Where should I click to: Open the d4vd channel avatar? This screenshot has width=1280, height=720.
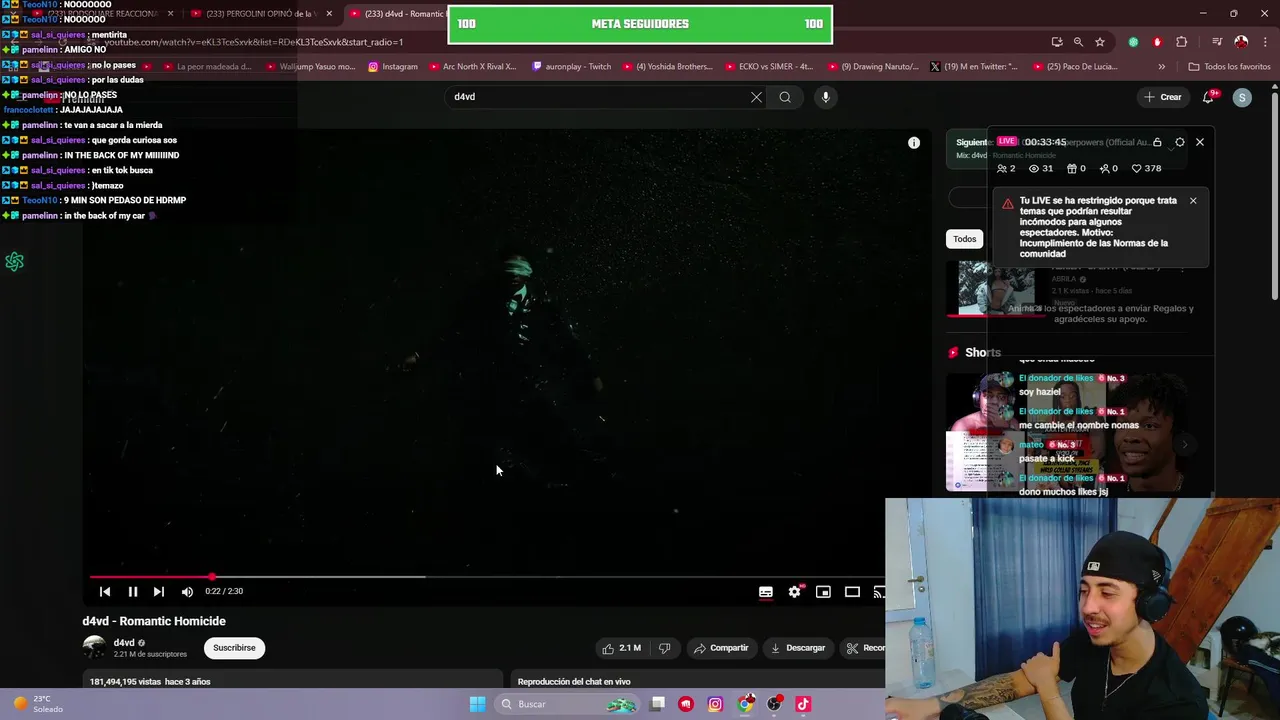click(94, 647)
